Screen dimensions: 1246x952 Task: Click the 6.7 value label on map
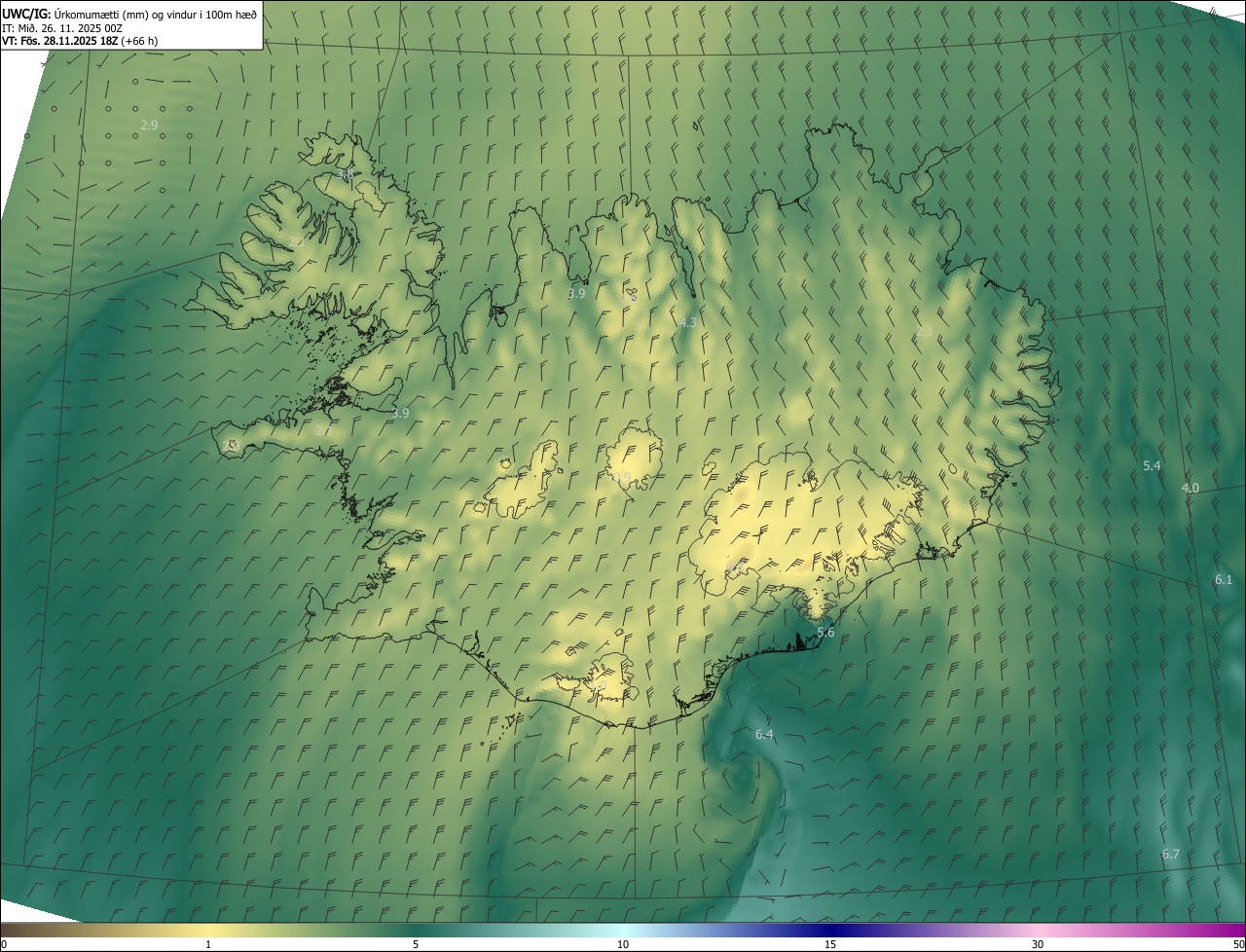click(1170, 855)
